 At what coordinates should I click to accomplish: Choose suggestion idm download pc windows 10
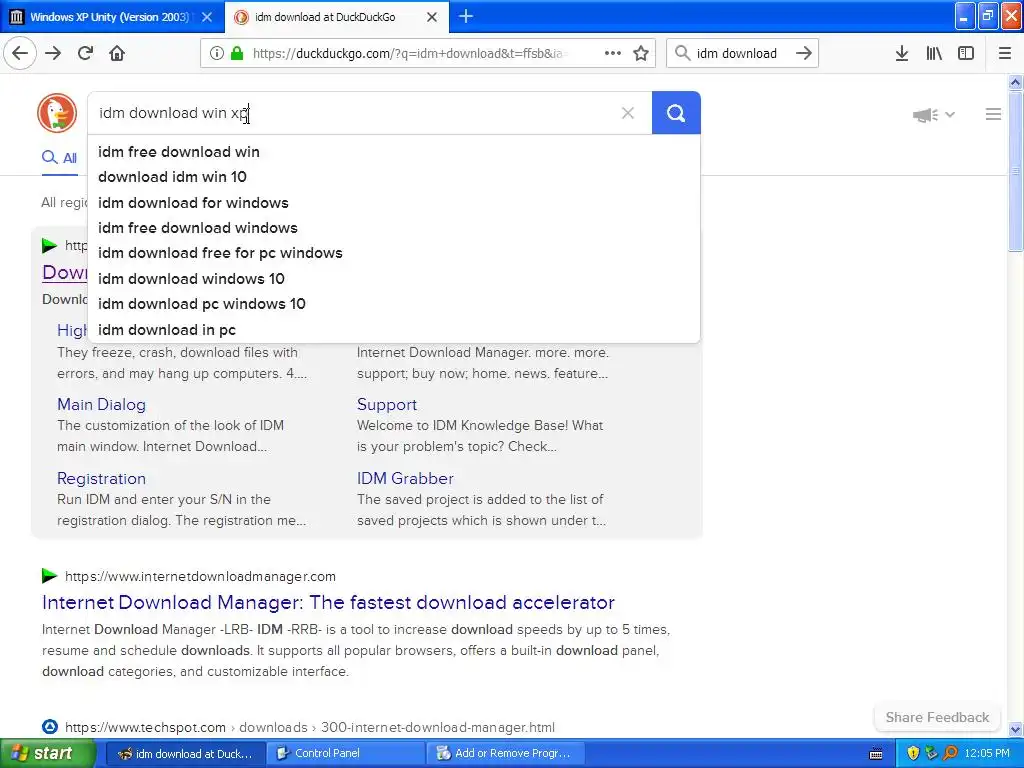coord(201,304)
